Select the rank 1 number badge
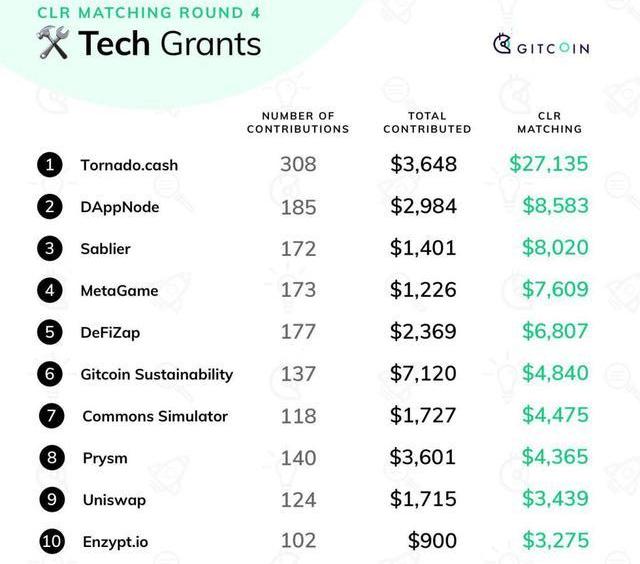The width and height of the screenshot is (640, 564). (x=50, y=165)
